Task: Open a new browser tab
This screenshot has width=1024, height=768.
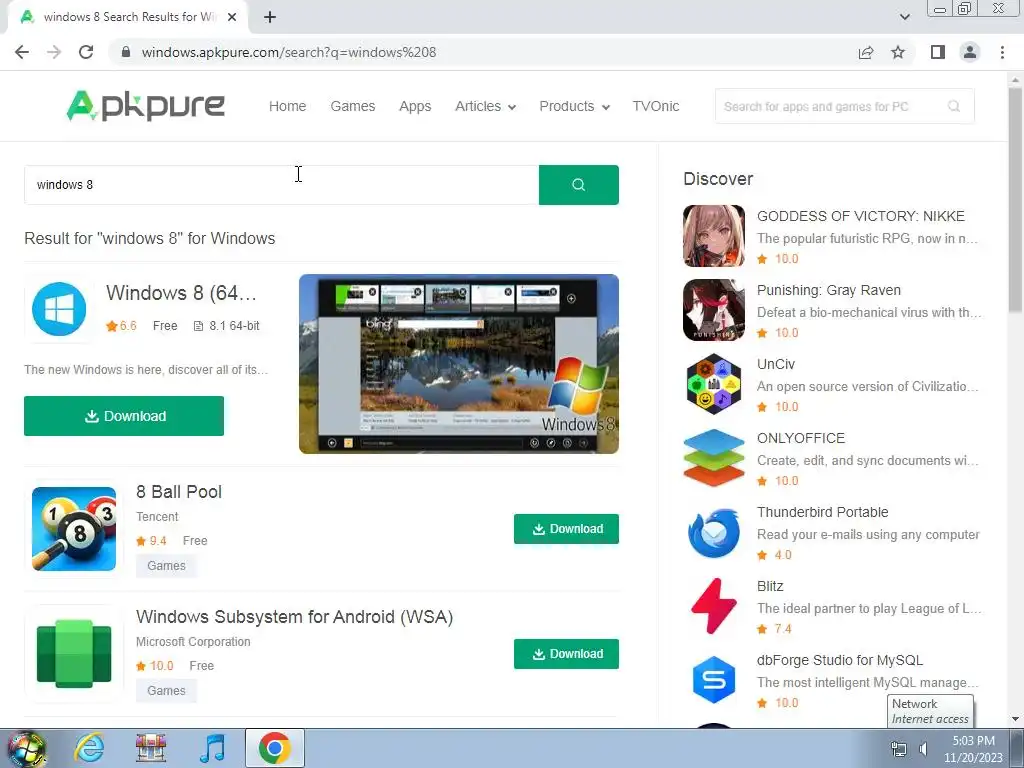Action: tap(270, 17)
